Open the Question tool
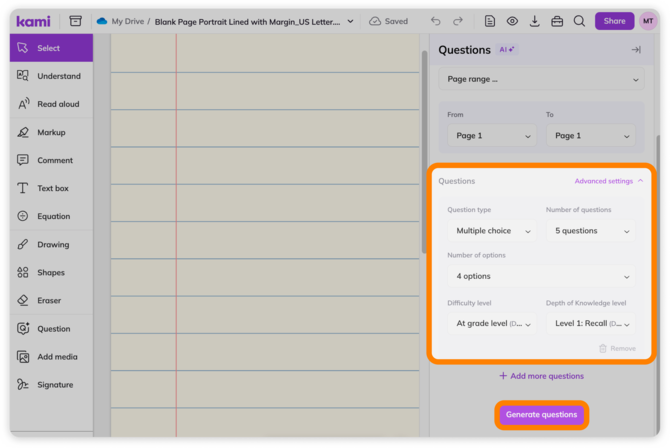 pos(51,329)
